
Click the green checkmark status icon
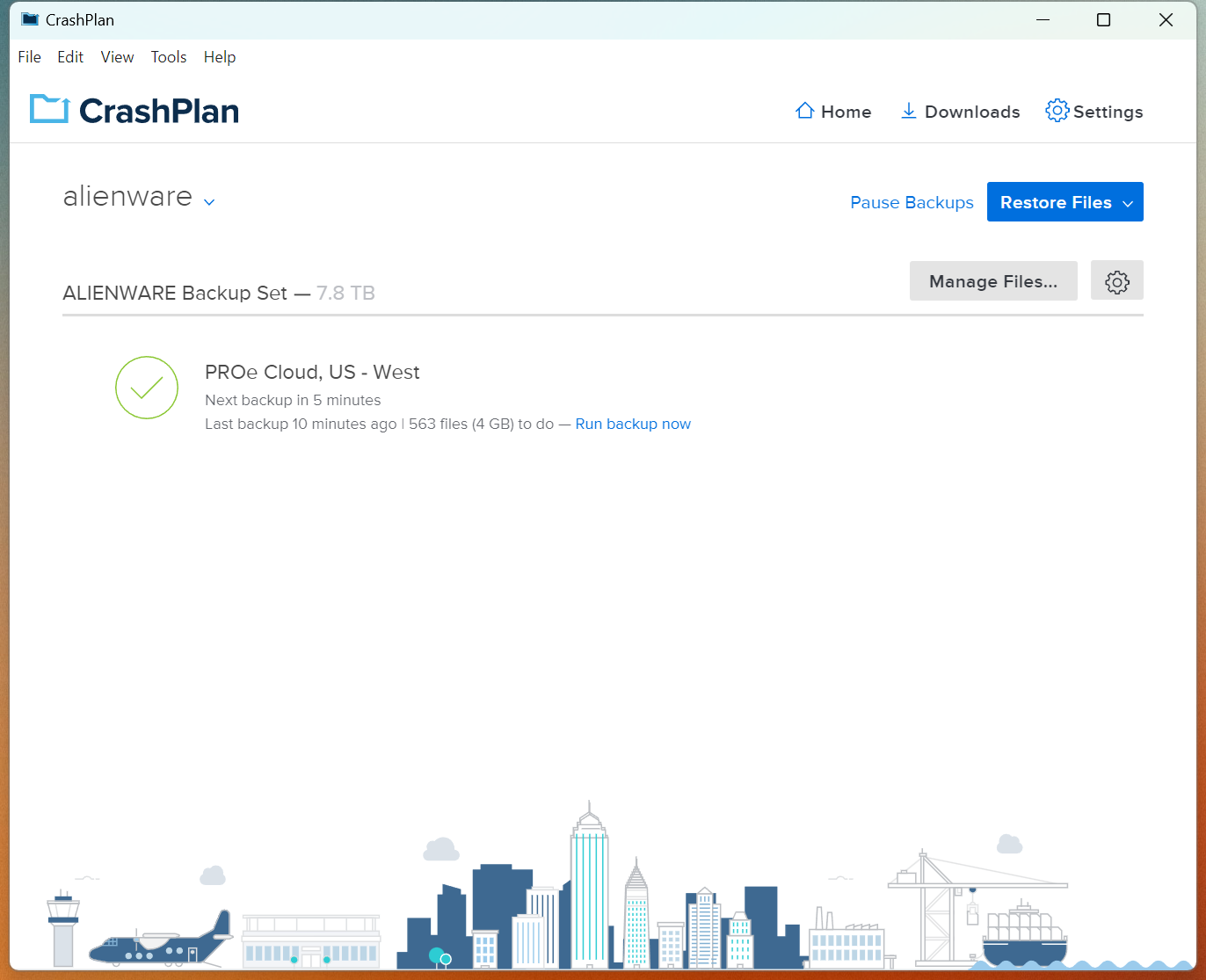click(147, 388)
